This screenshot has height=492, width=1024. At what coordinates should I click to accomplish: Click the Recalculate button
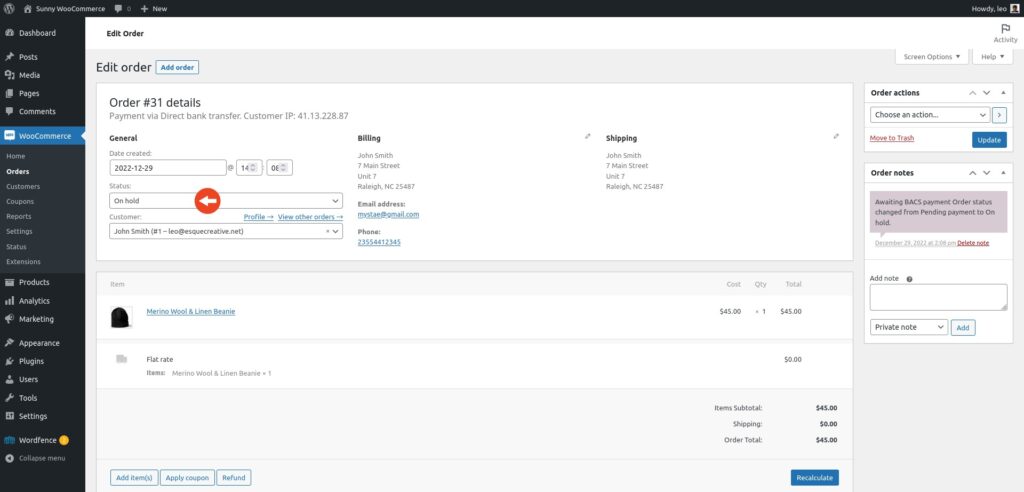click(814, 478)
